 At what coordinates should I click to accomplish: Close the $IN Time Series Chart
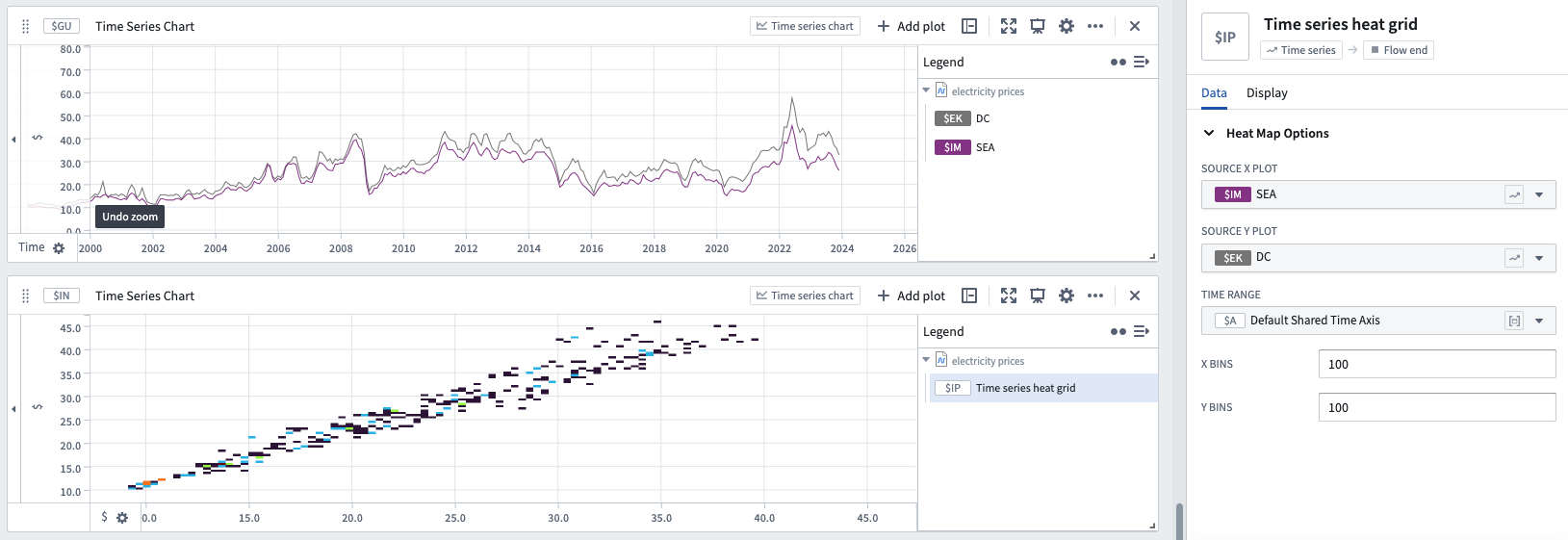[x=1135, y=296]
